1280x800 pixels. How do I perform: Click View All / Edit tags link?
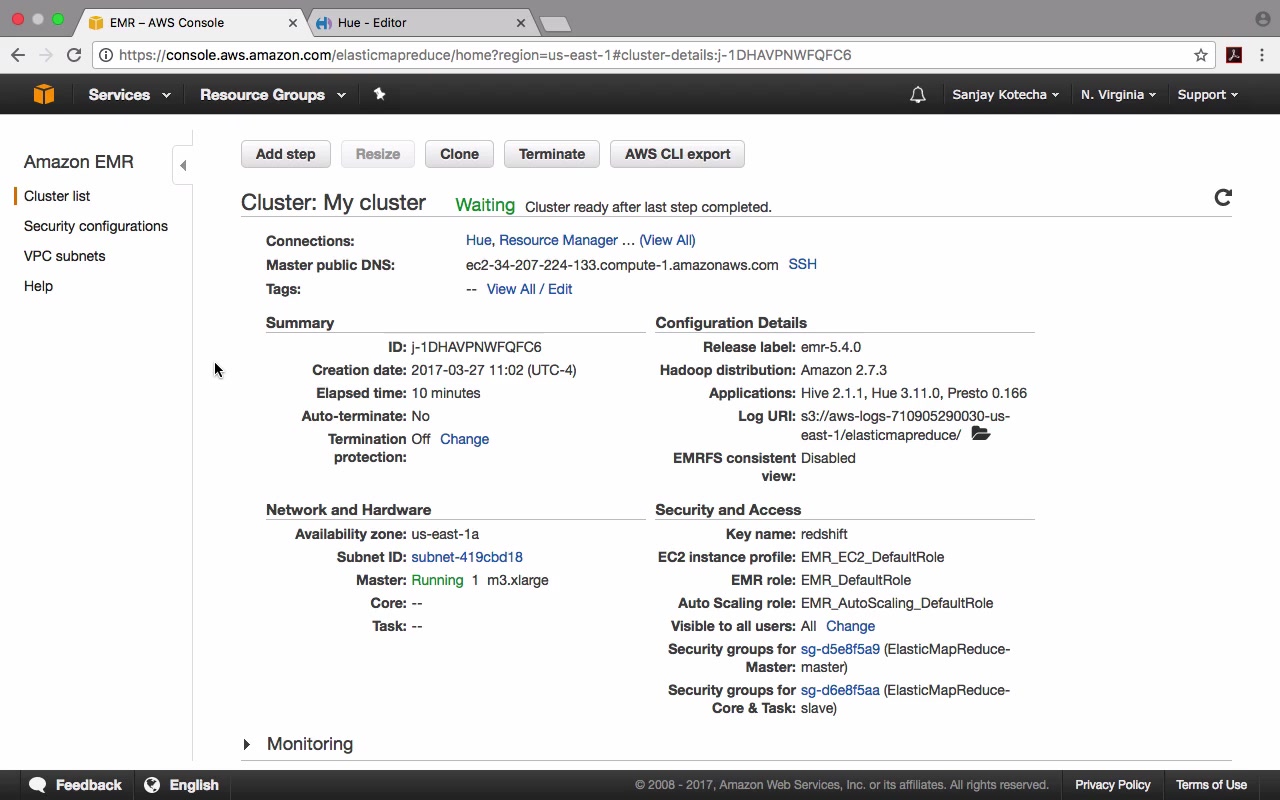pyautogui.click(x=529, y=289)
